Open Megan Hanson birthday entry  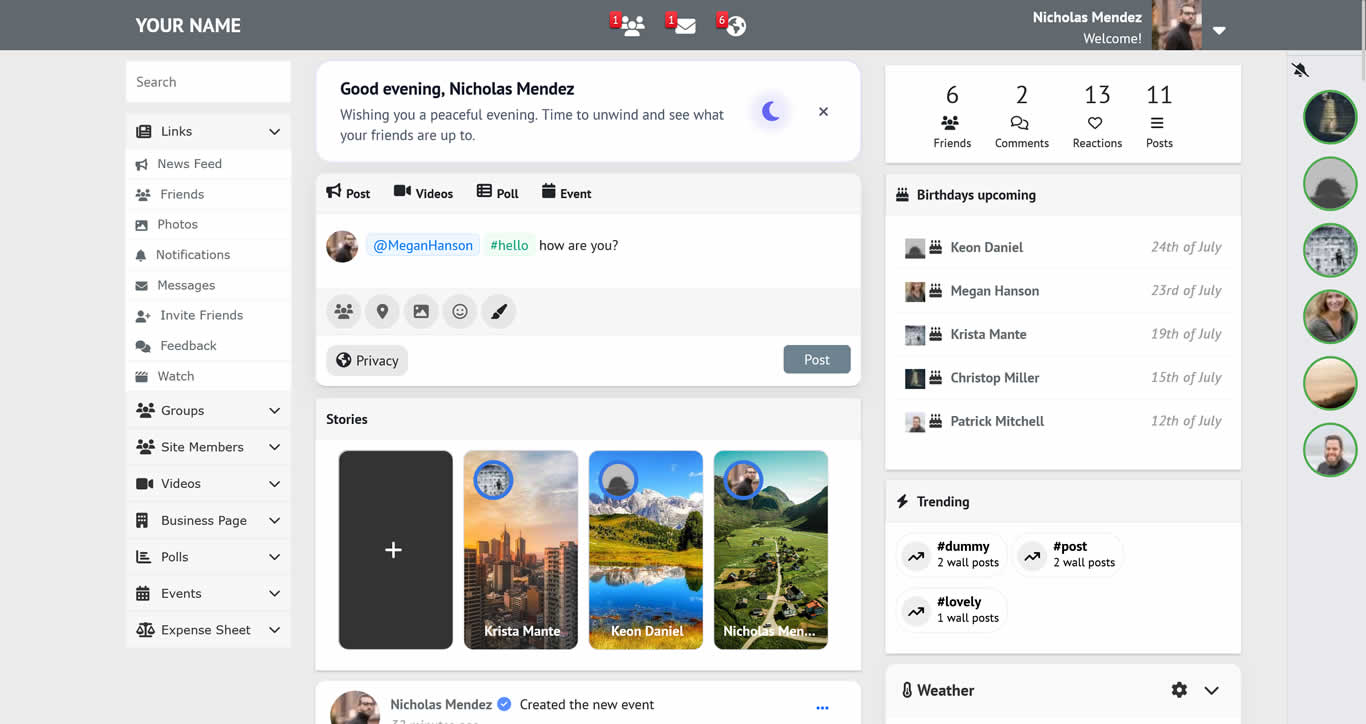[x=1063, y=291]
